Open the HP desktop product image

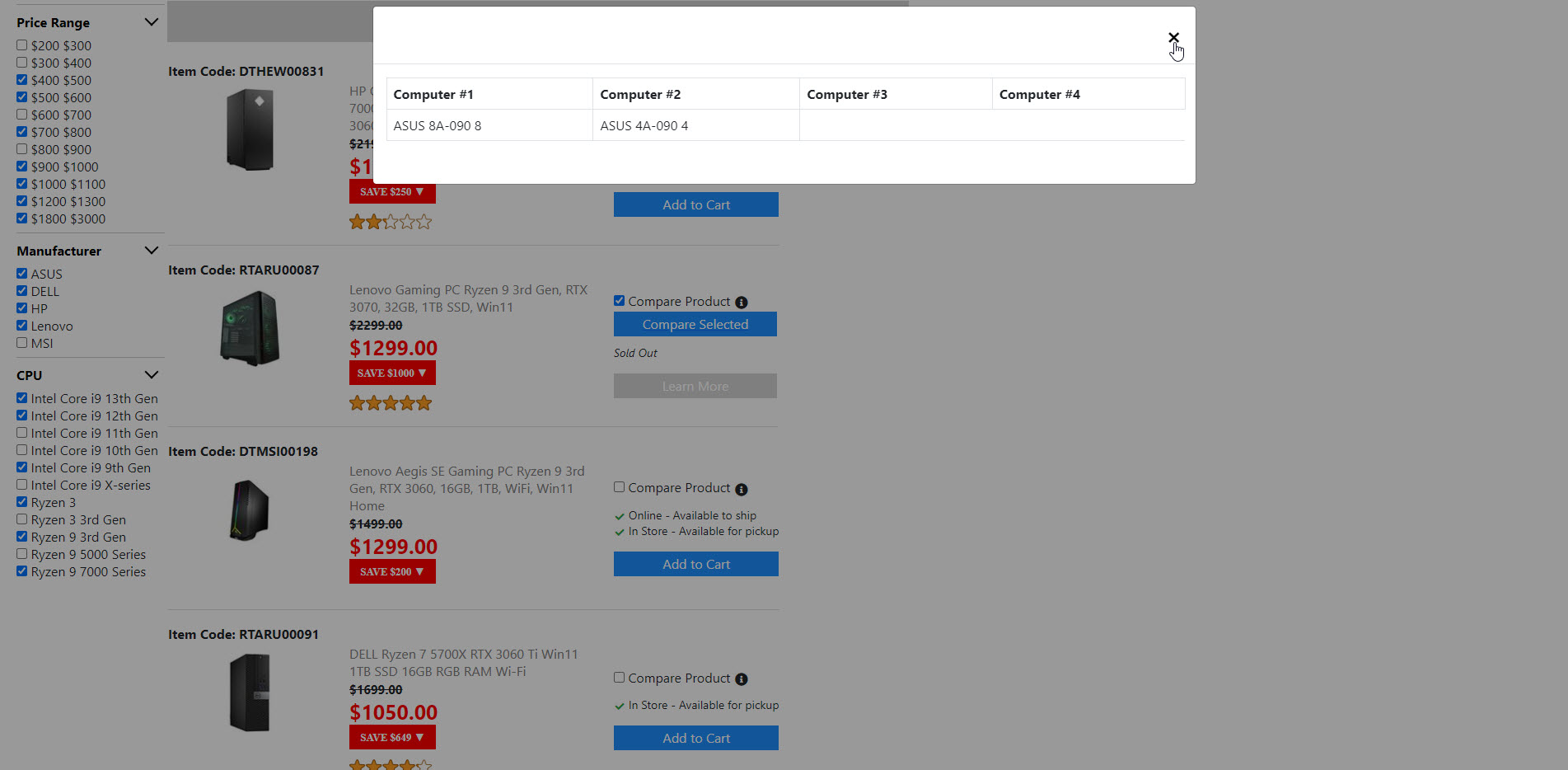tap(250, 130)
